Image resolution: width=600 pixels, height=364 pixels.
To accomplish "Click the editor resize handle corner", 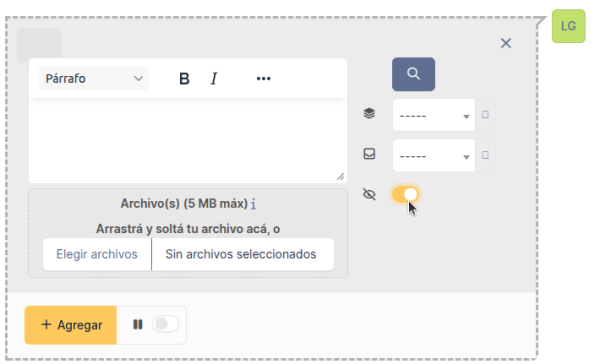I will point(340,176).
